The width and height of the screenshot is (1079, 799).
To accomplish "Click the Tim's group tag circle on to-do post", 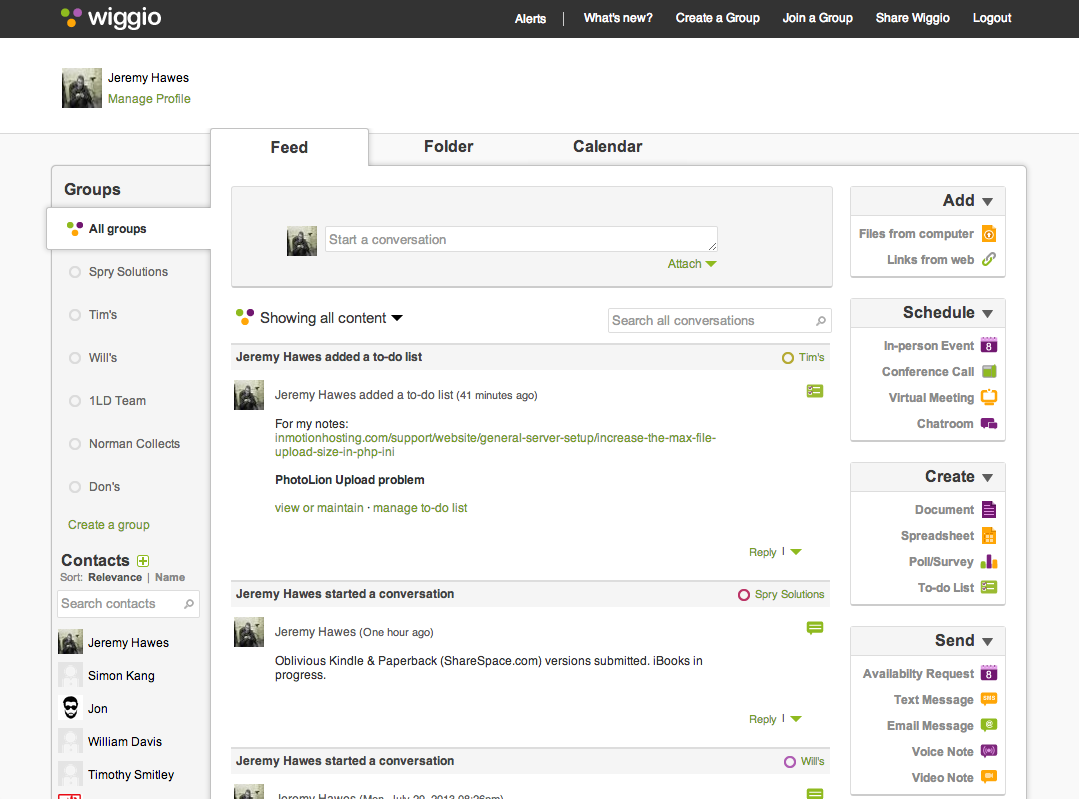I will (x=788, y=358).
